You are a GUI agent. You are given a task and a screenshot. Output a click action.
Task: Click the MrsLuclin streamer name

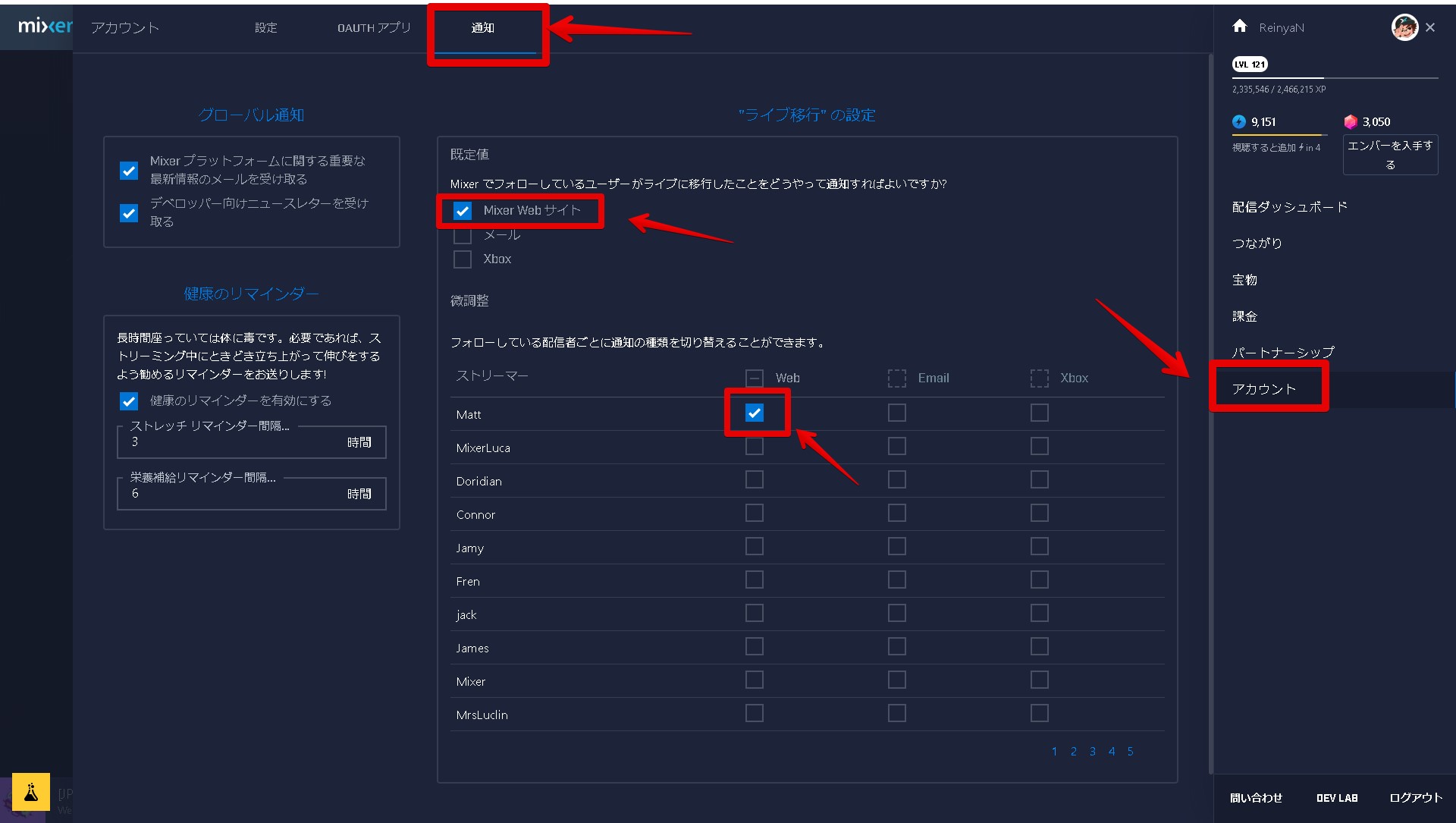point(482,715)
